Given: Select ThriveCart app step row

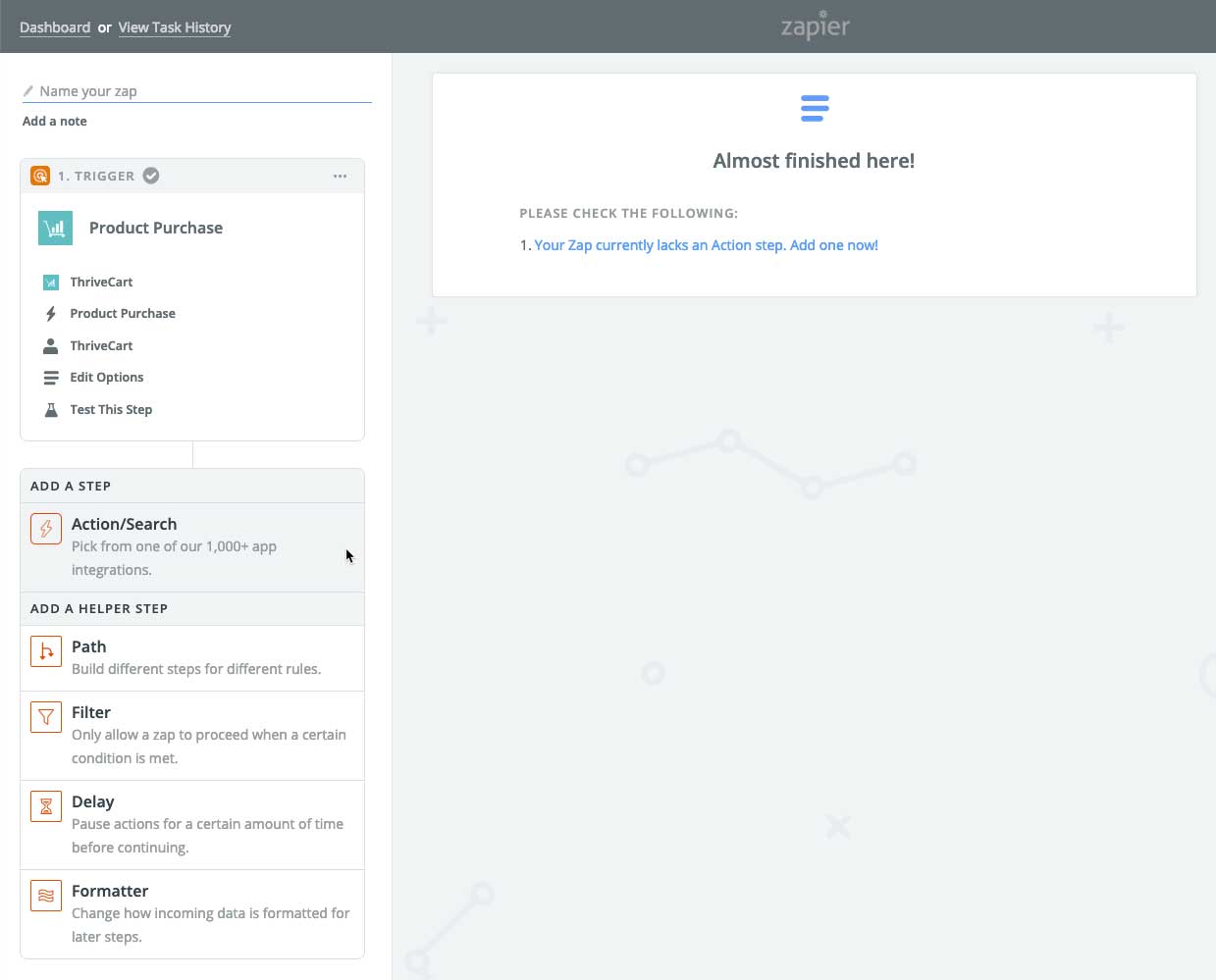Looking at the screenshot, I should pos(192,282).
